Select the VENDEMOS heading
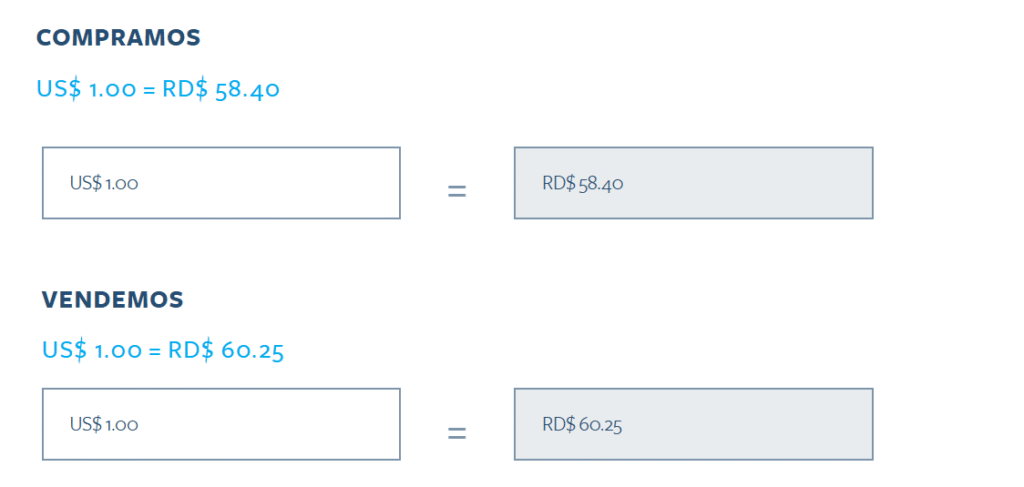 pyautogui.click(x=113, y=300)
